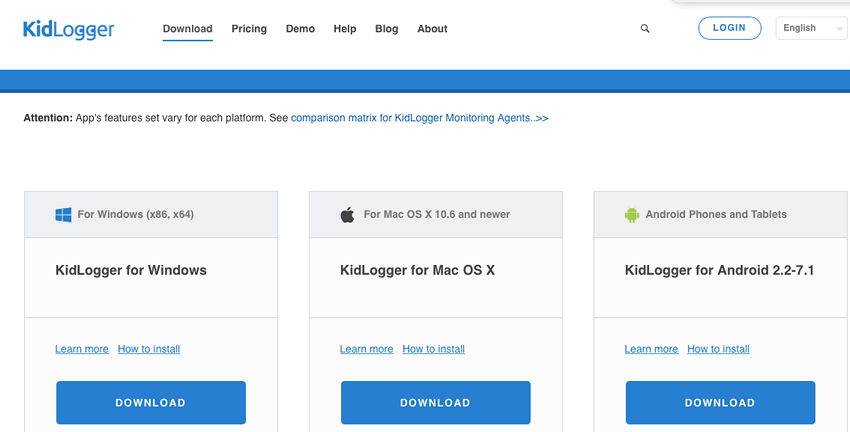850x432 pixels.
Task: Go to the Pricing page
Action: tap(249, 29)
